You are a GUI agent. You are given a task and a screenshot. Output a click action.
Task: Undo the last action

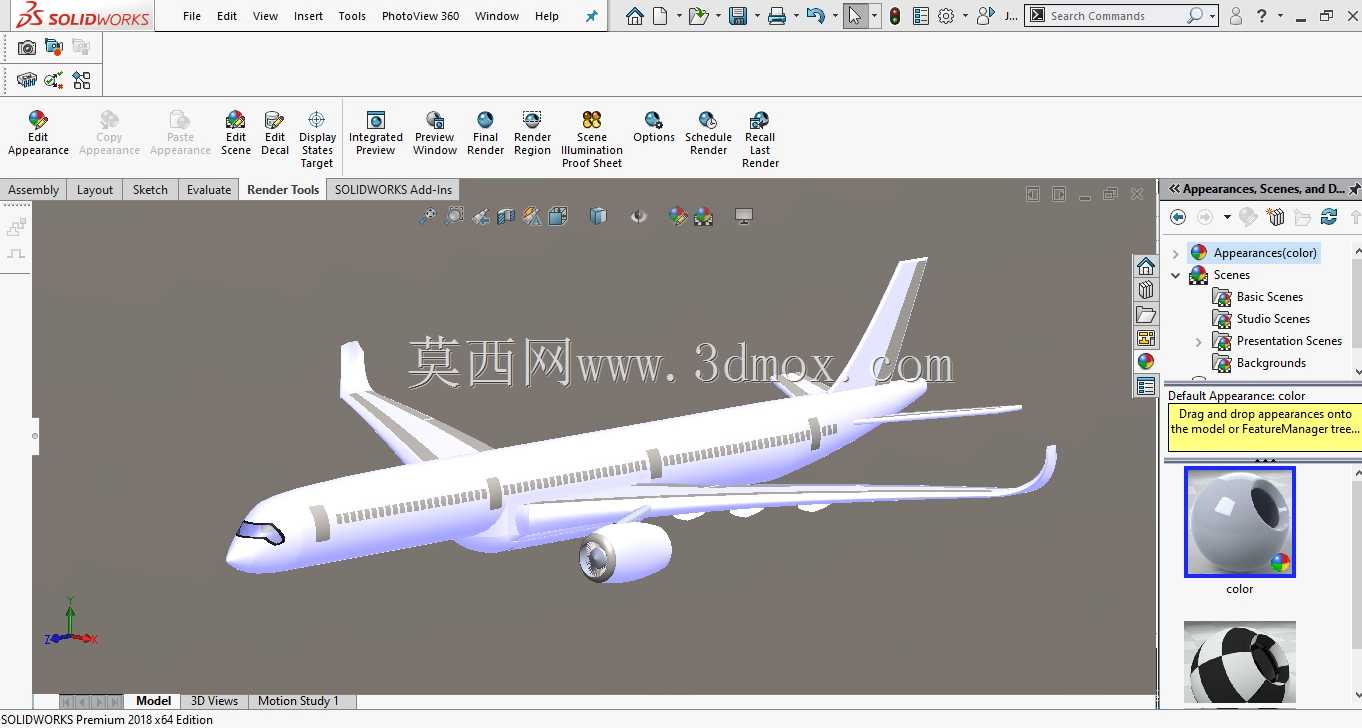click(x=815, y=16)
